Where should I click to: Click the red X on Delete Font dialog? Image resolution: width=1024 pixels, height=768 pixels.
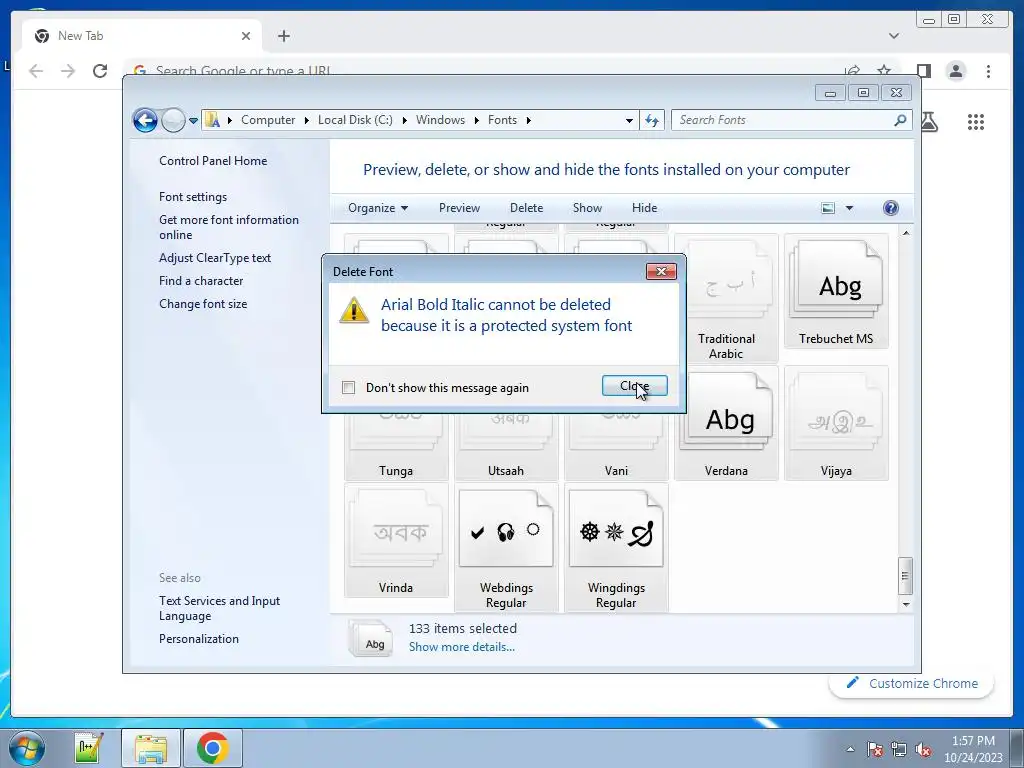661,271
